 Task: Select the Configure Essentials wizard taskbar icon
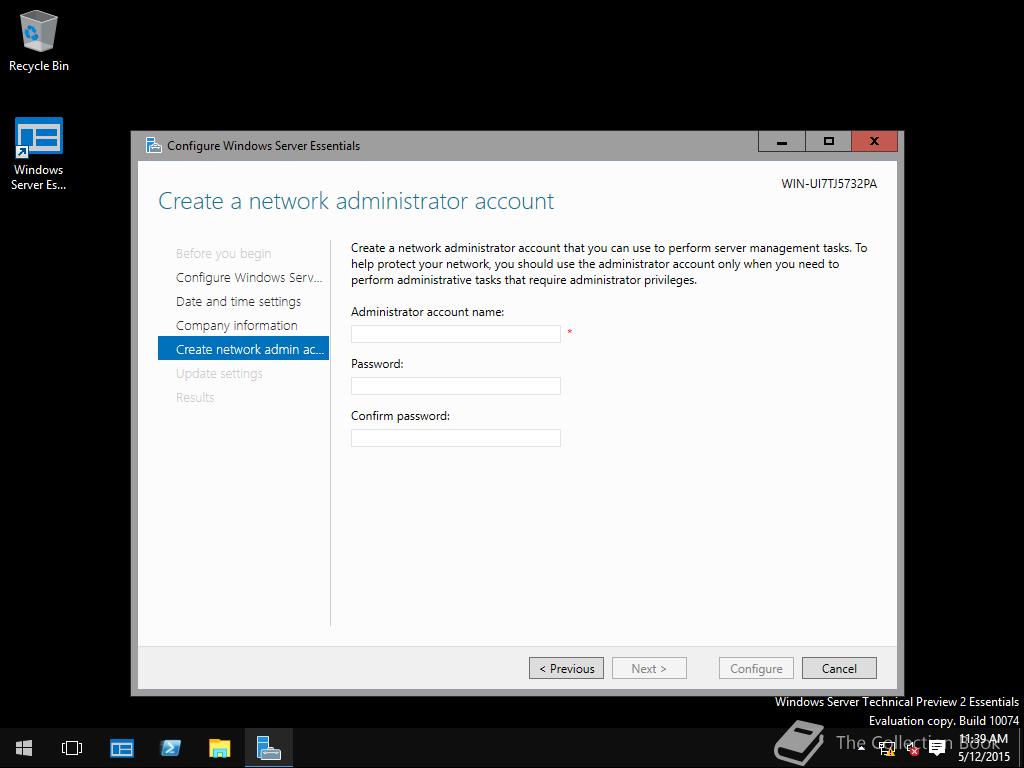tap(268, 748)
